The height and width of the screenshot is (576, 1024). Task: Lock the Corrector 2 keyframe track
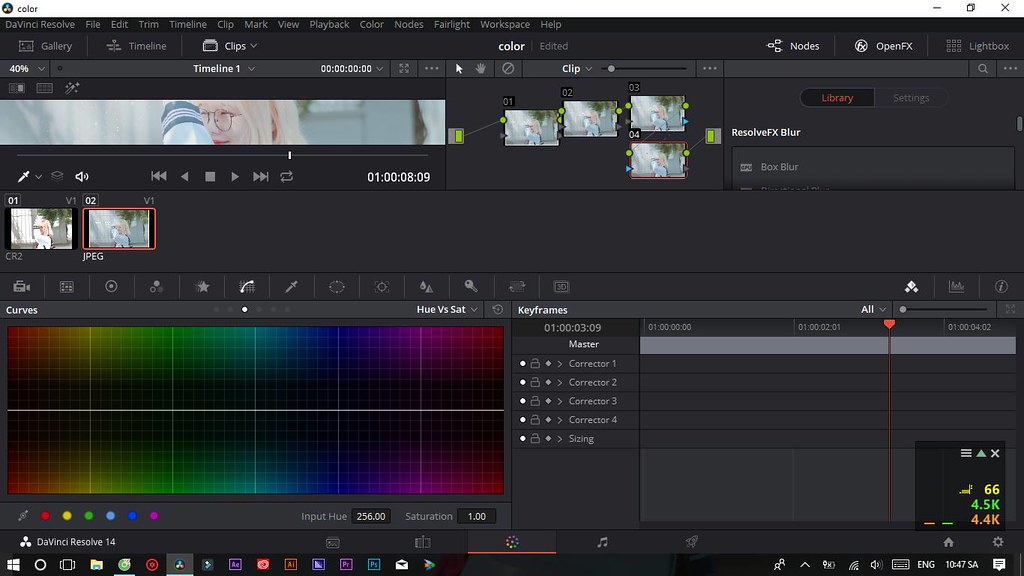click(535, 383)
